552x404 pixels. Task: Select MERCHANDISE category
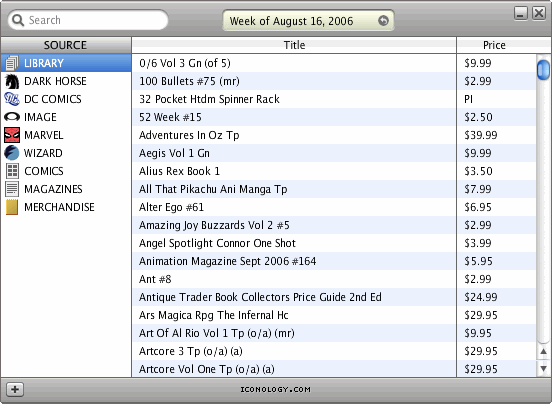[x=66, y=207]
